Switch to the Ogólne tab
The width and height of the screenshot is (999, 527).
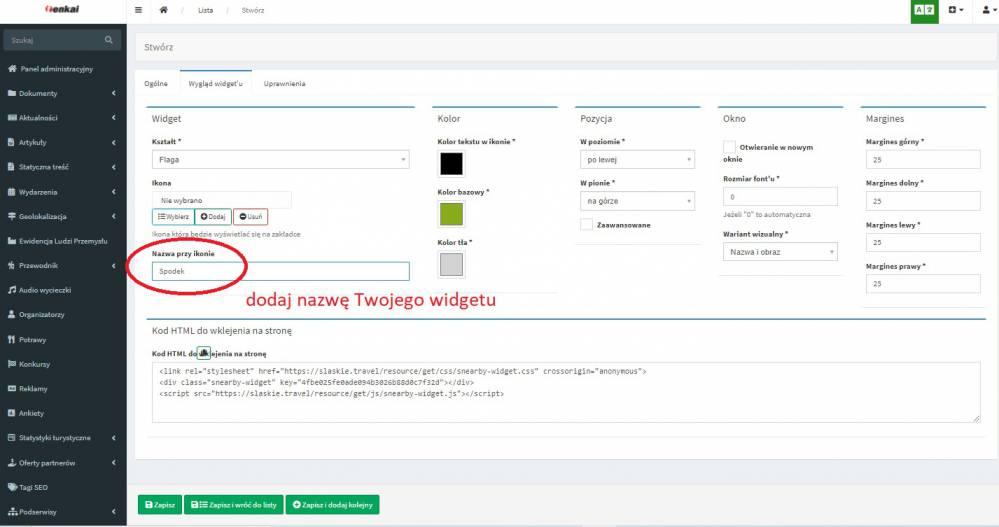click(x=155, y=84)
